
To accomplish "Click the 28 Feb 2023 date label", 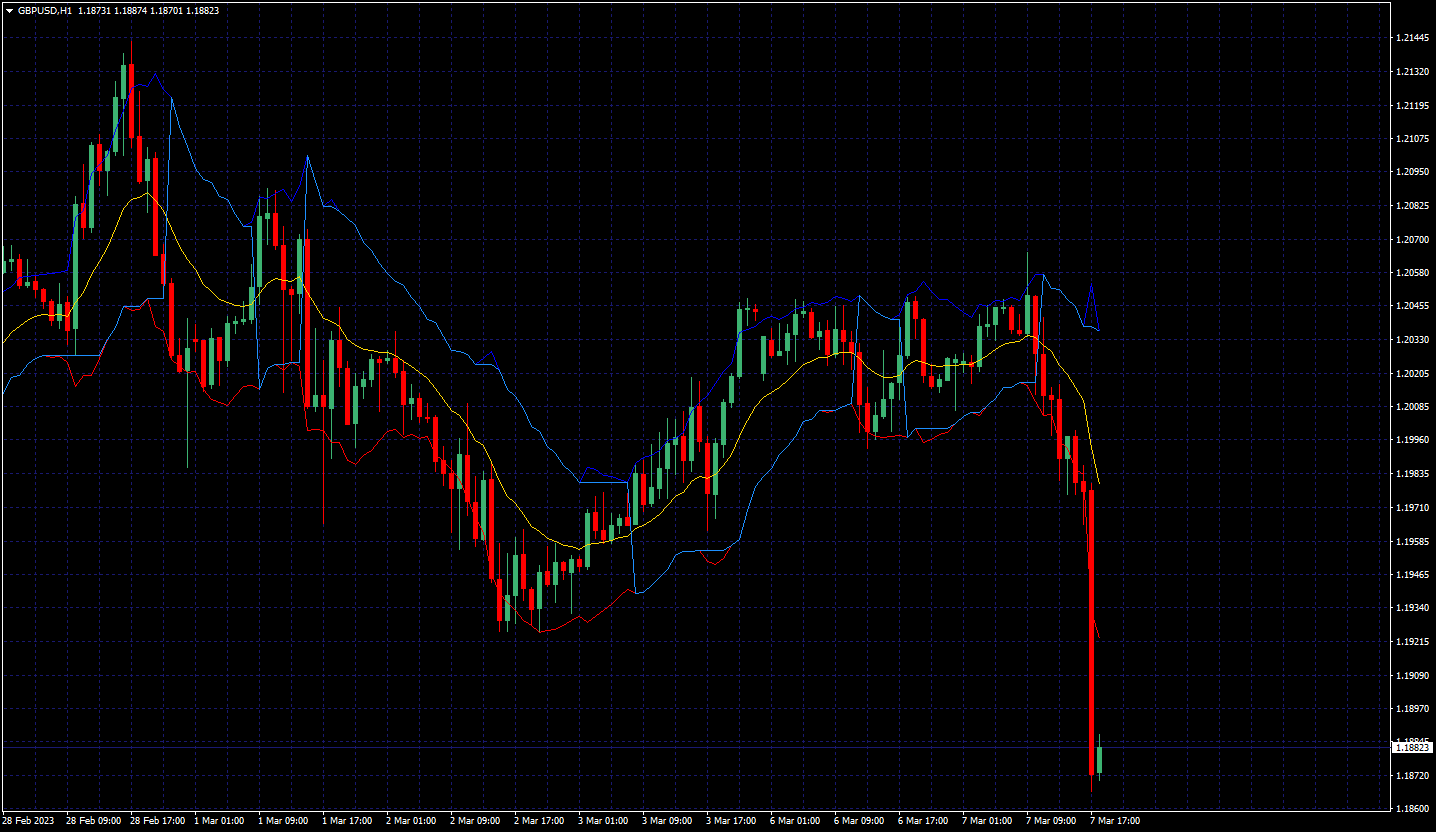I will (x=28, y=821).
